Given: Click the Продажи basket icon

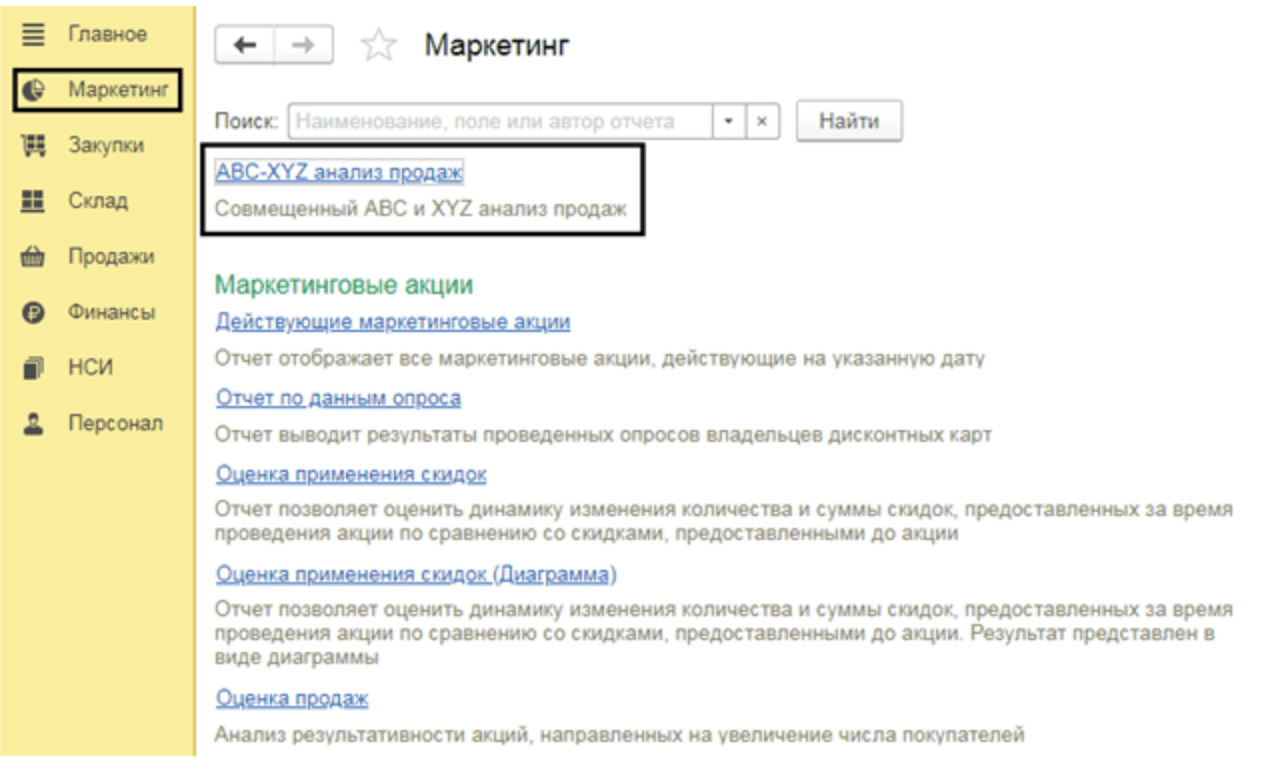Looking at the screenshot, I should pos(34,257).
